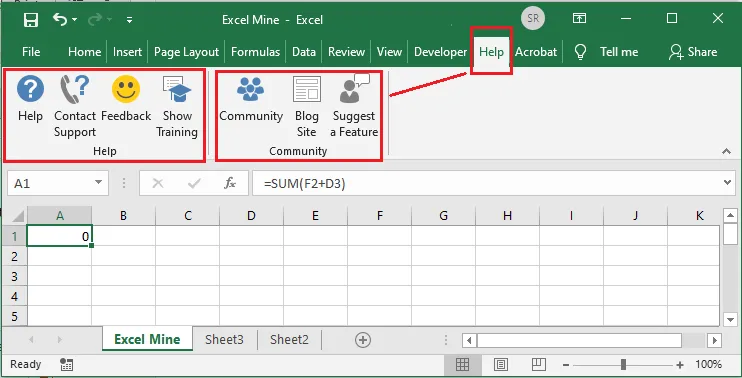This screenshot has width=742, height=378.
Task: Switch to the View tab
Action: (389, 52)
